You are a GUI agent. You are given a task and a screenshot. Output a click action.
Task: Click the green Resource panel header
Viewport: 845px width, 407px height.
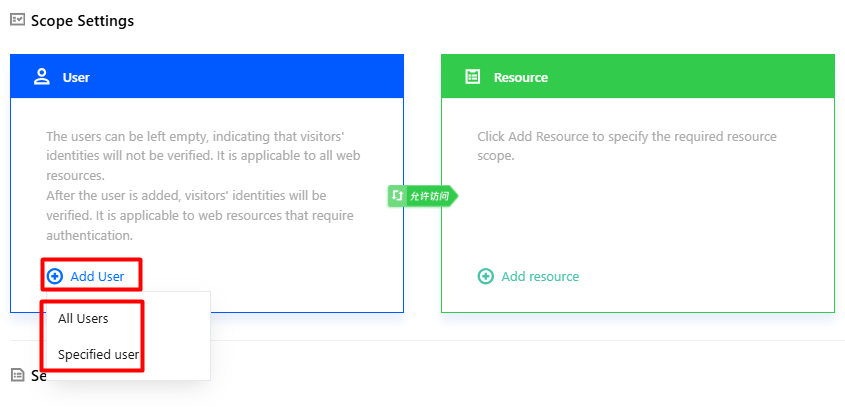pyautogui.click(x=638, y=76)
